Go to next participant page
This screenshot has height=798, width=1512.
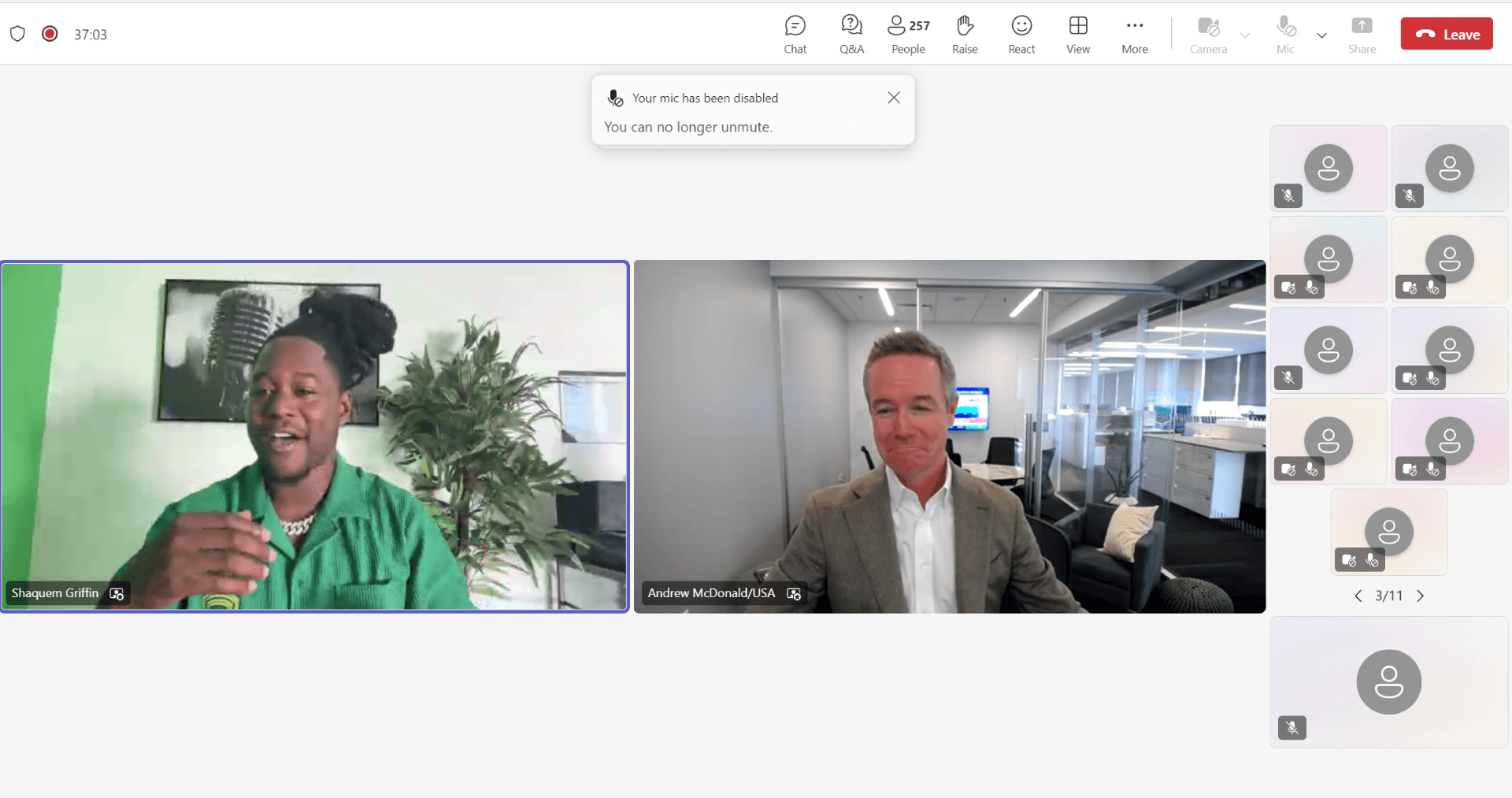(x=1420, y=596)
